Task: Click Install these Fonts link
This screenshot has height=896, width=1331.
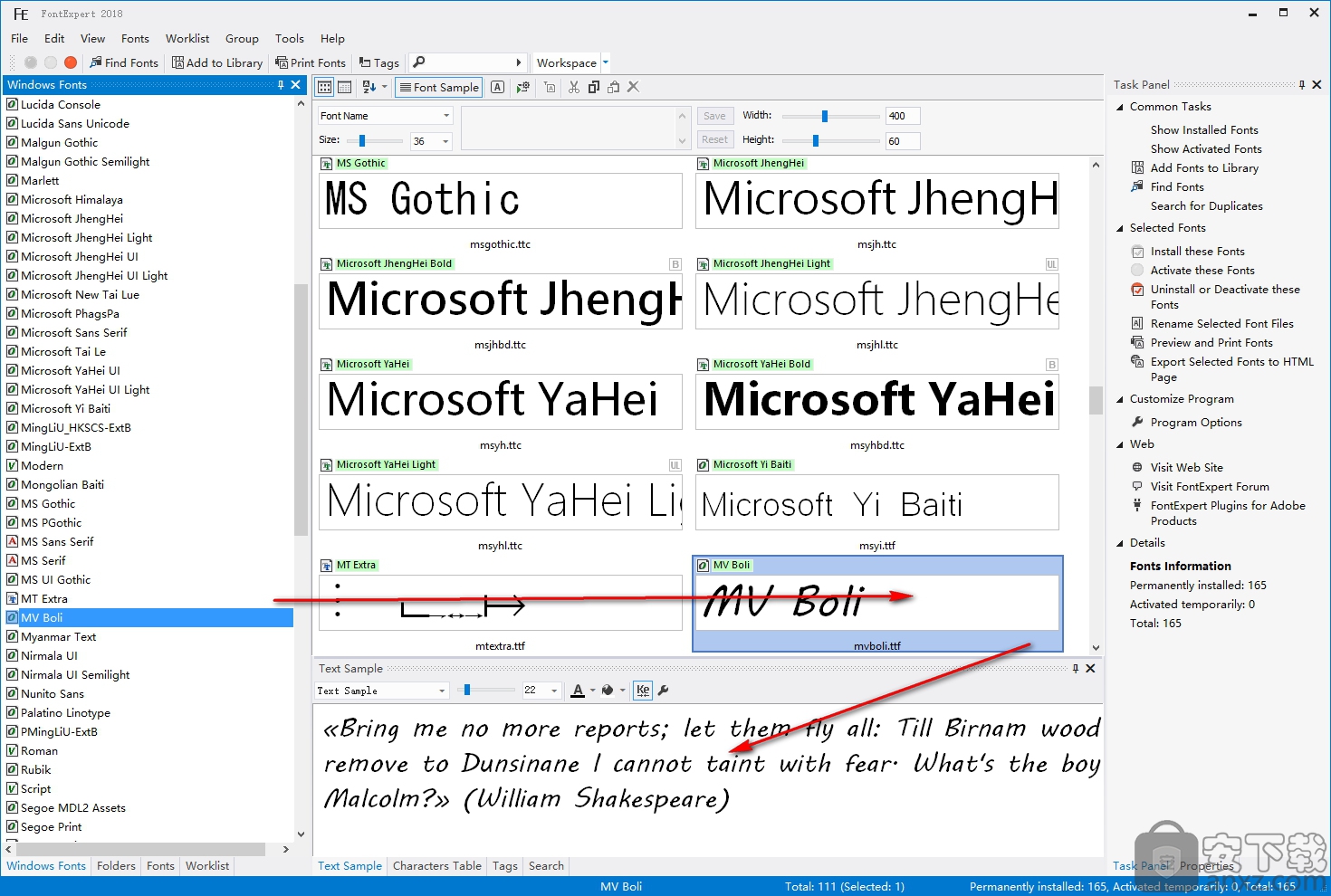Action: pos(1197,252)
